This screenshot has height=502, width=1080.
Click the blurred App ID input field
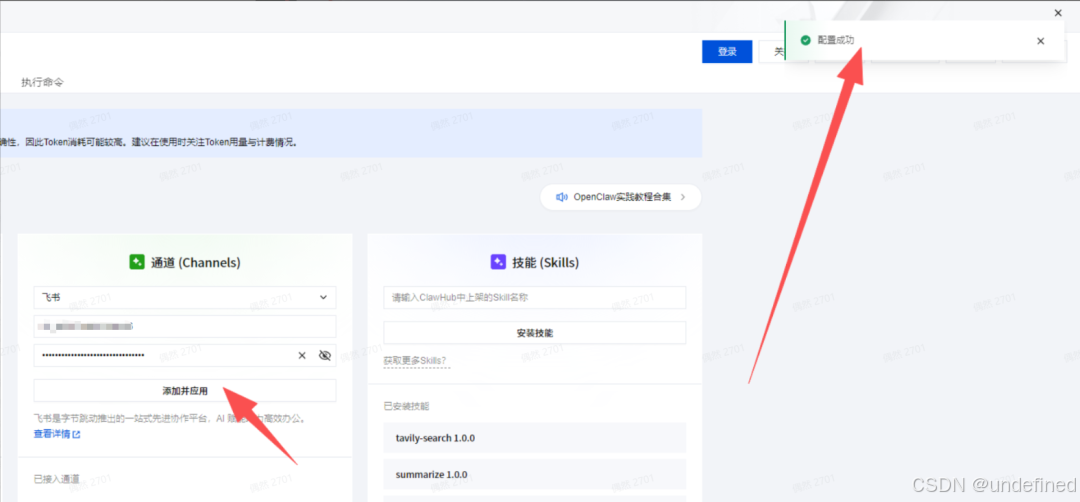(x=185, y=326)
